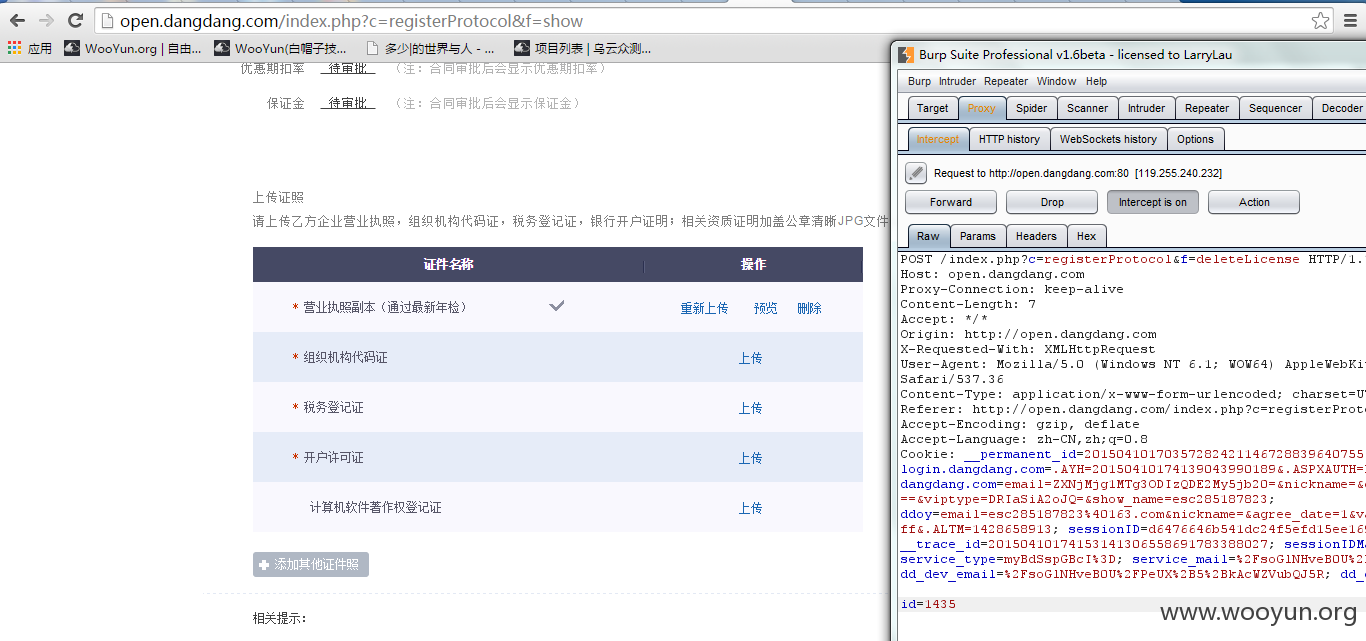This screenshot has width=1366, height=641.
Task: Switch to the Sequencer tab
Action: pos(1275,108)
